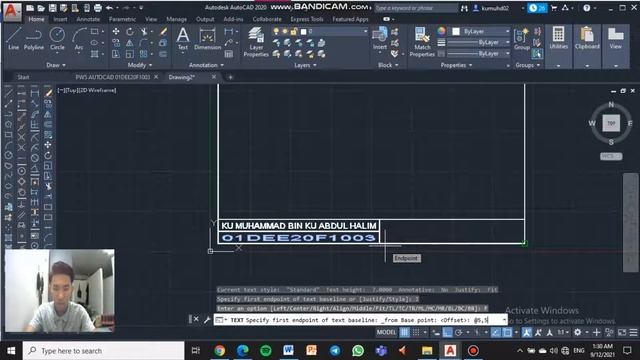Expand the Modify panel
The height and width of the screenshot is (360, 640).
tap(140, 65)
